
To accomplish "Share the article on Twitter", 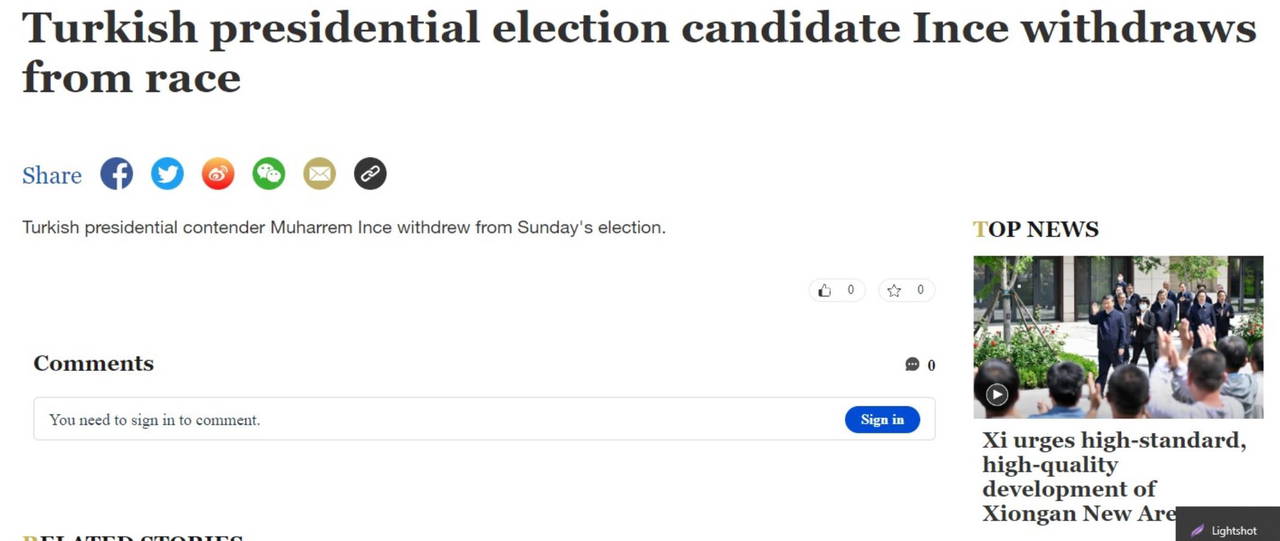I will pyautogui.click(x=167, y=174).
